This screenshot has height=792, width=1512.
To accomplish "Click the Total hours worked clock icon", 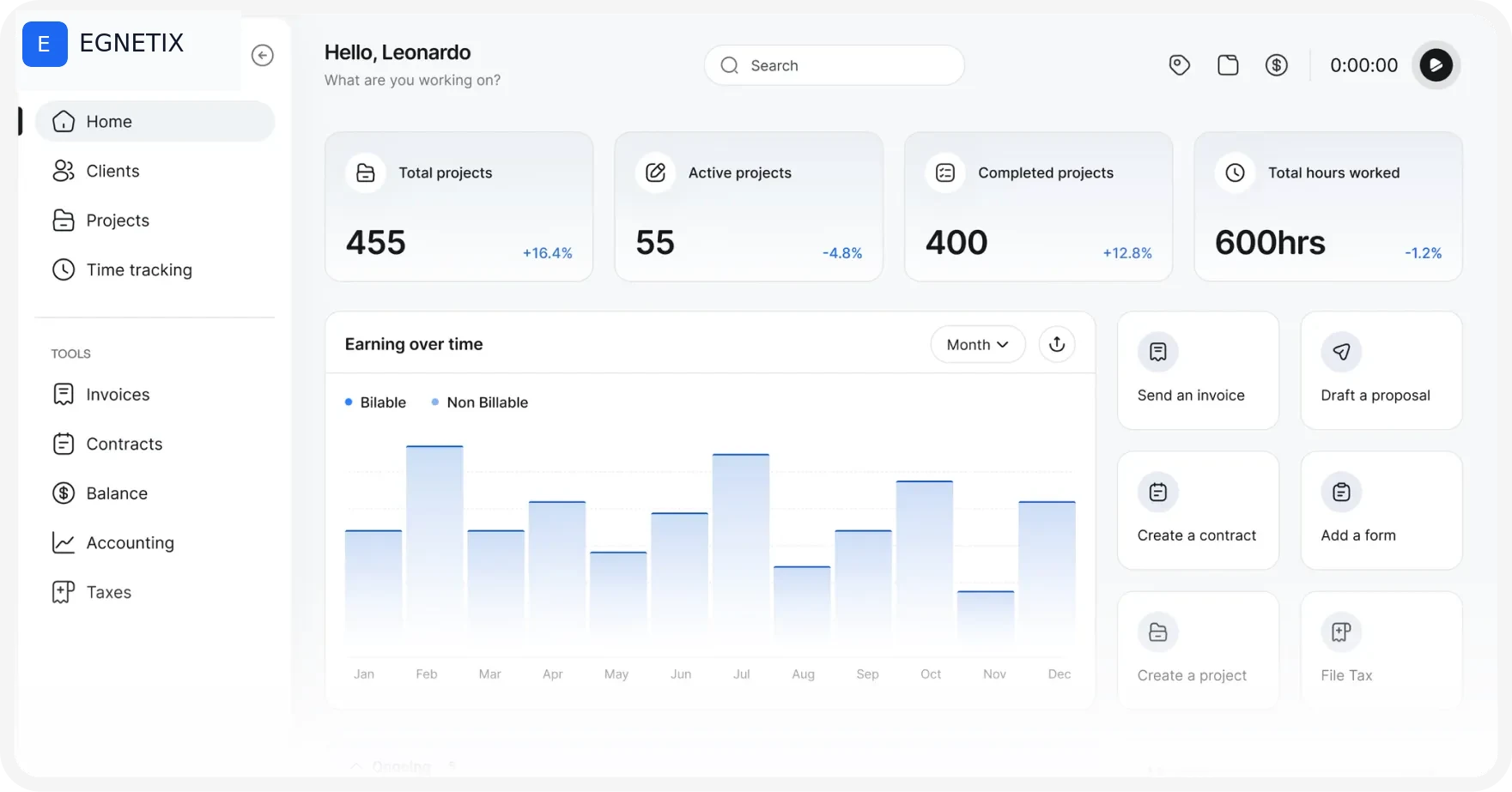I will pyautogui.click(x=1236, y=172).
